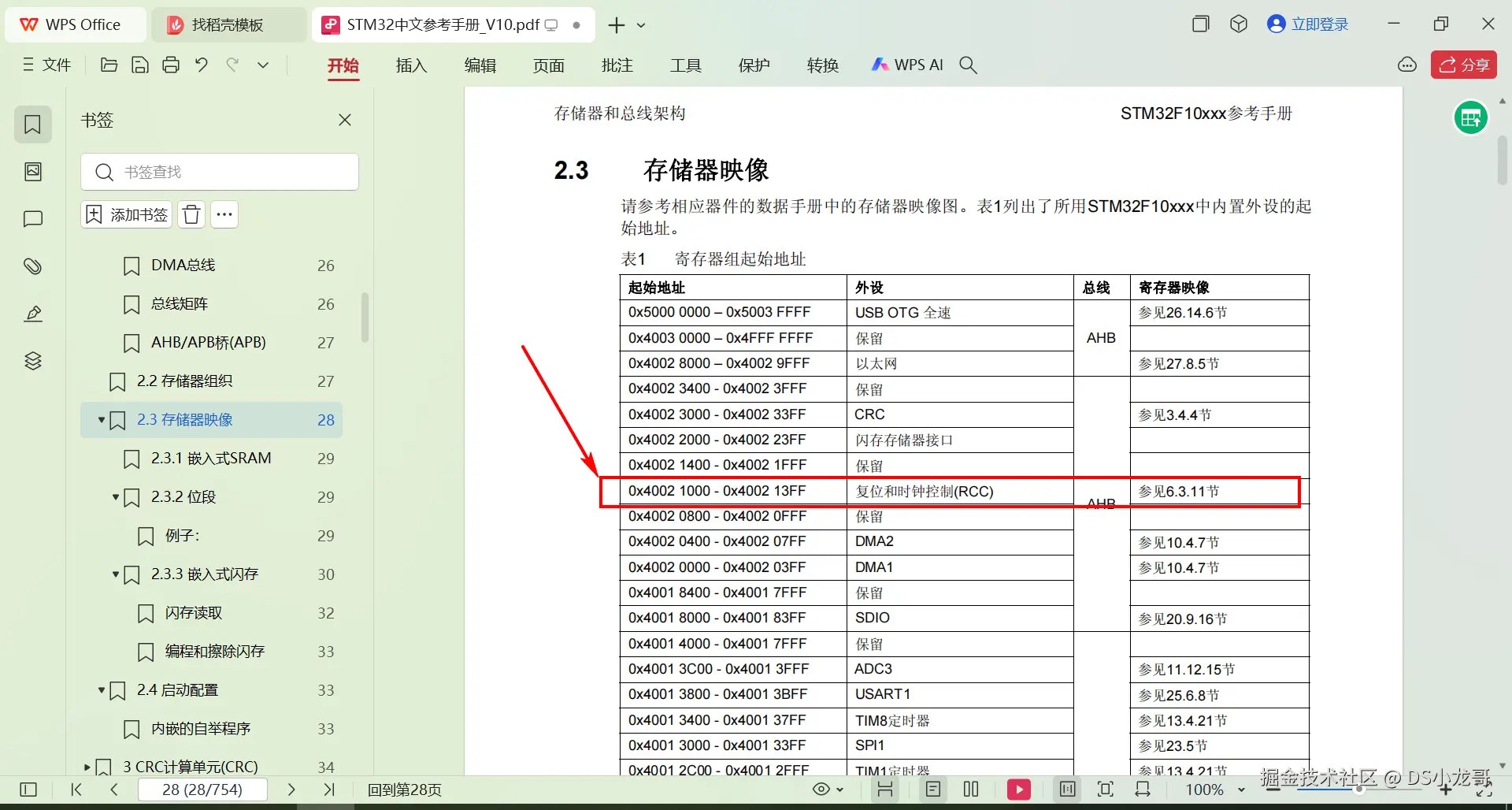Open the more options ellipsis in bookmarks
This screenshot has height=810, width=1512.
click(x=224, y=214)
